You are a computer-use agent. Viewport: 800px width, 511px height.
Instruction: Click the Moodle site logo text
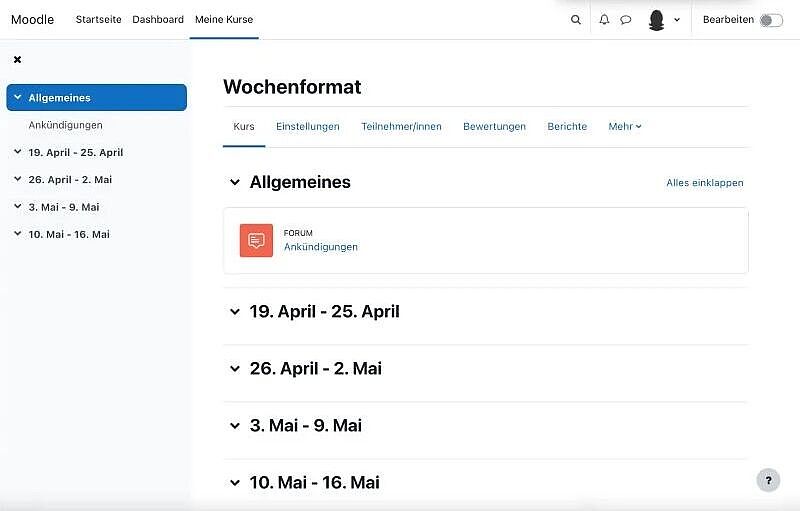33,20
